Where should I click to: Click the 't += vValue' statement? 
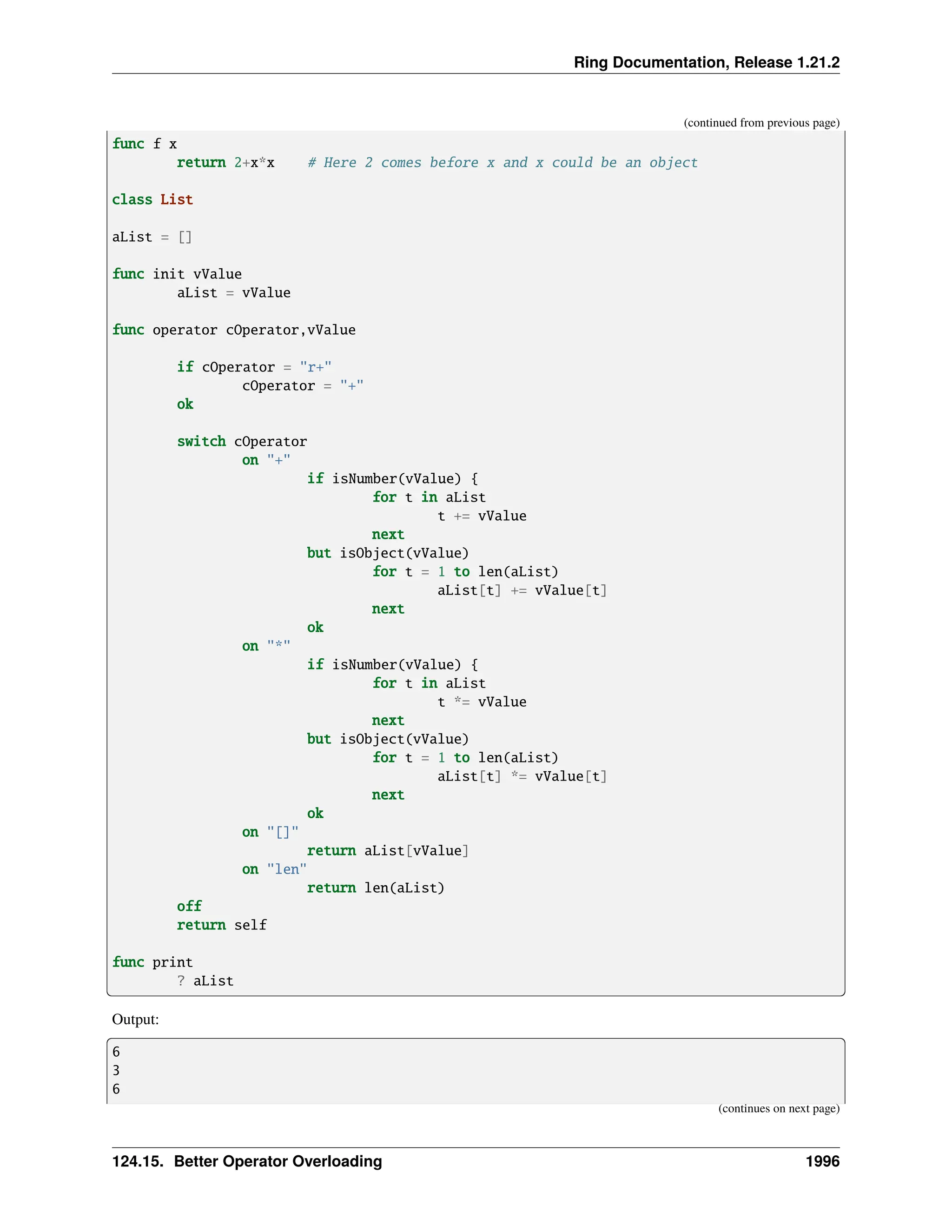[x=482, y=516]
